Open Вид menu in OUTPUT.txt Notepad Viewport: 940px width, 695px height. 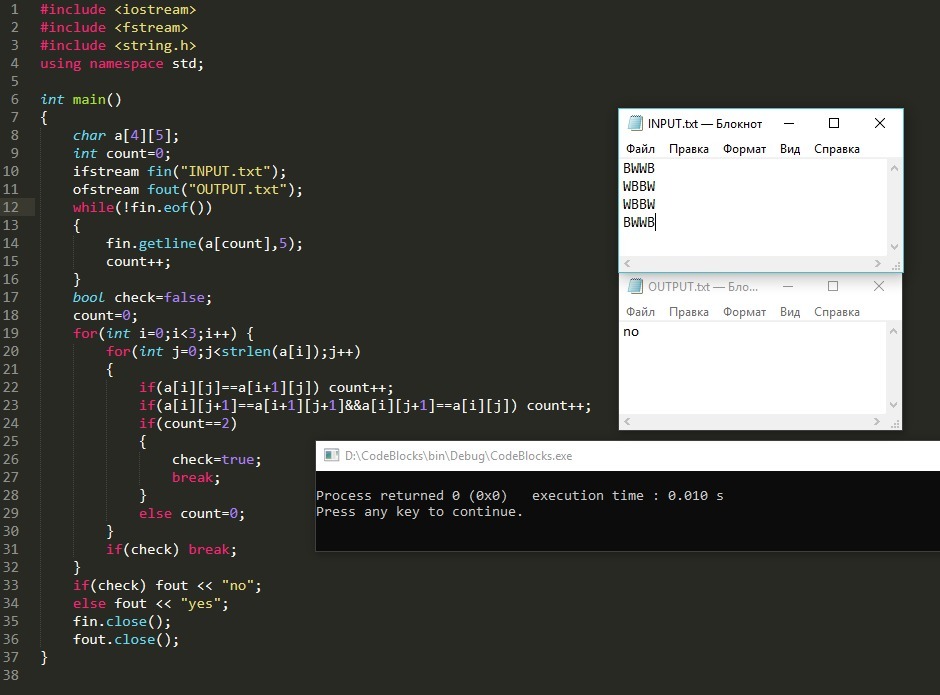pyautogui.click(x=790, y=312)
